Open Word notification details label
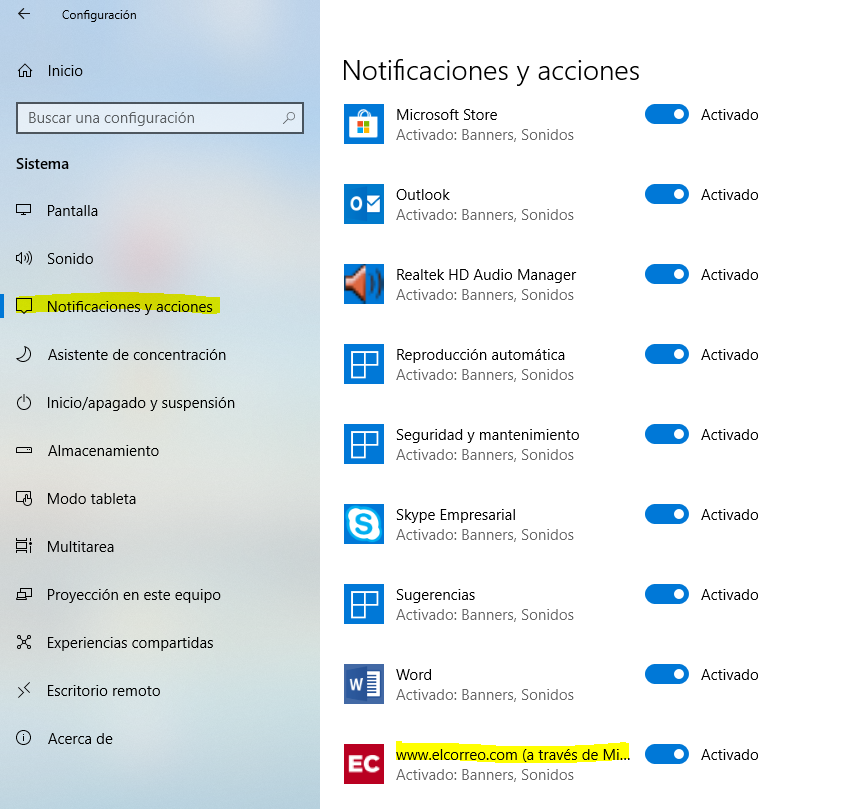863x809 pixels. 414,675
